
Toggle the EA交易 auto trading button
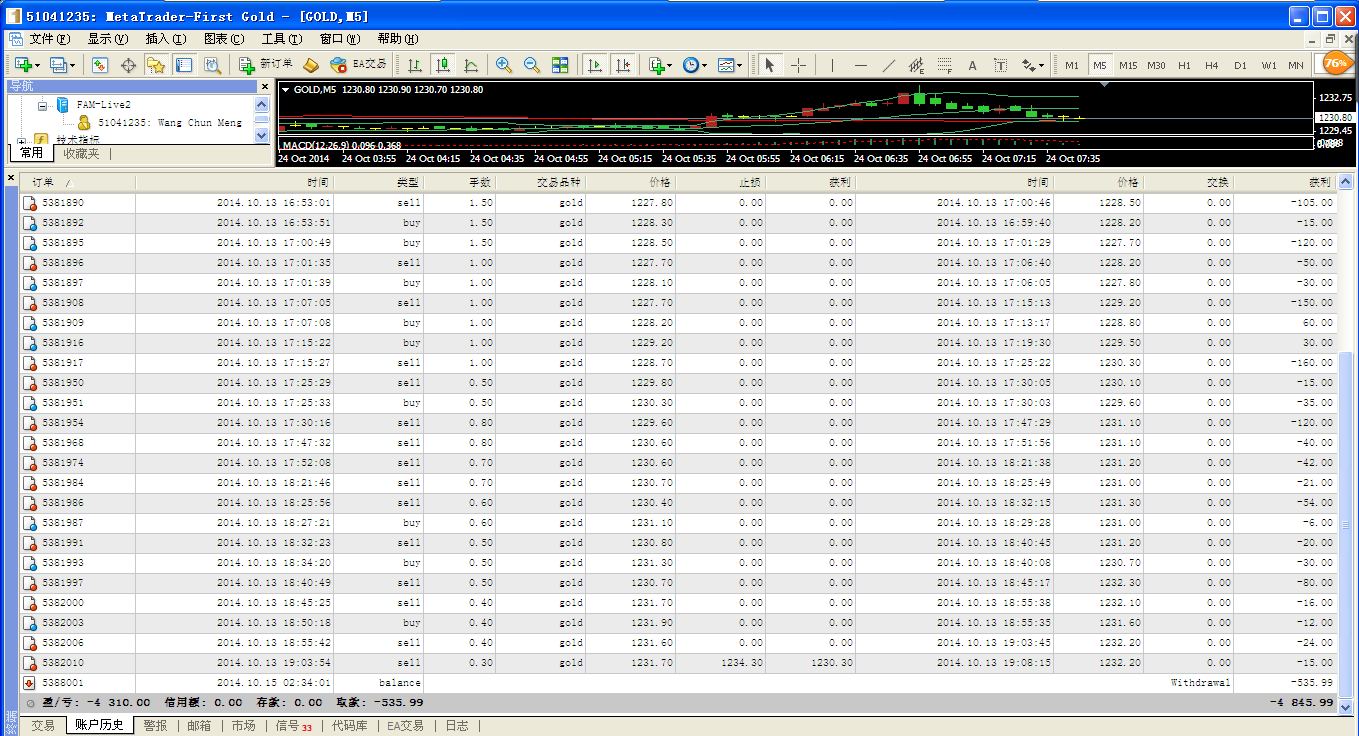[358, 65]
